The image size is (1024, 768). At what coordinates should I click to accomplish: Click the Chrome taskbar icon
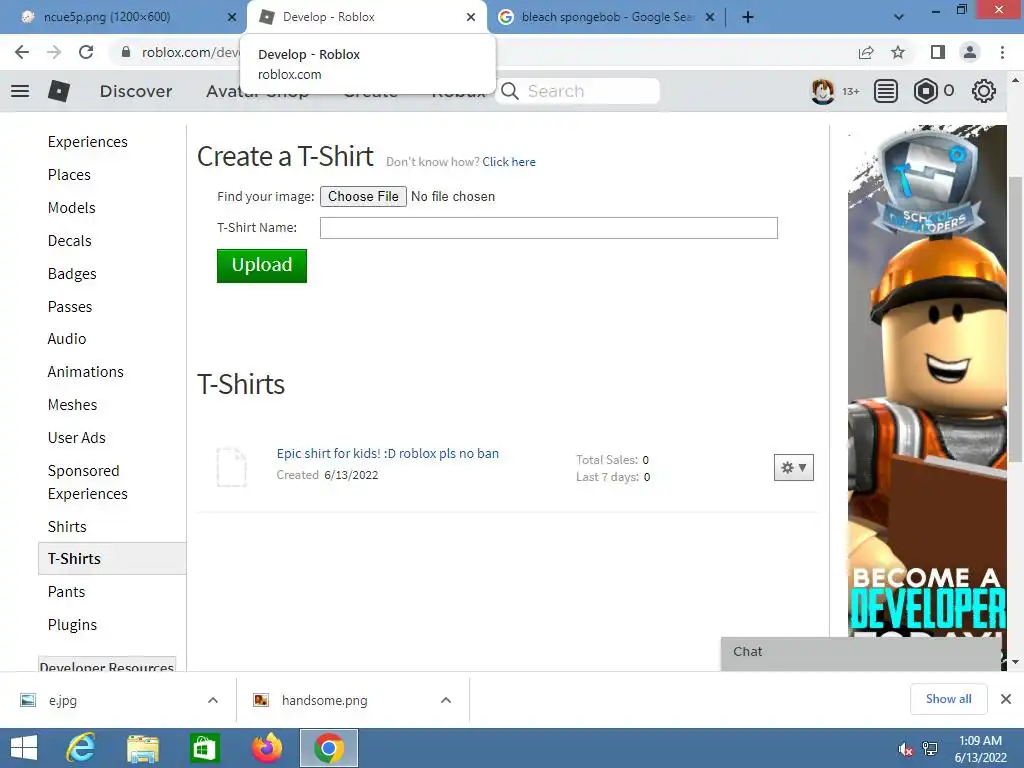click(328, 748)
